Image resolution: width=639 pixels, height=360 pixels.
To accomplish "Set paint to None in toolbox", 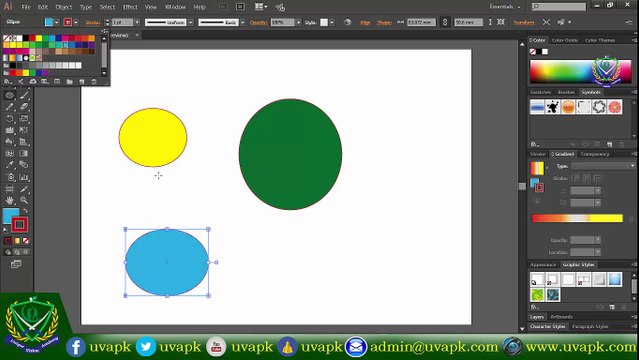I will (x=26, y=241).
